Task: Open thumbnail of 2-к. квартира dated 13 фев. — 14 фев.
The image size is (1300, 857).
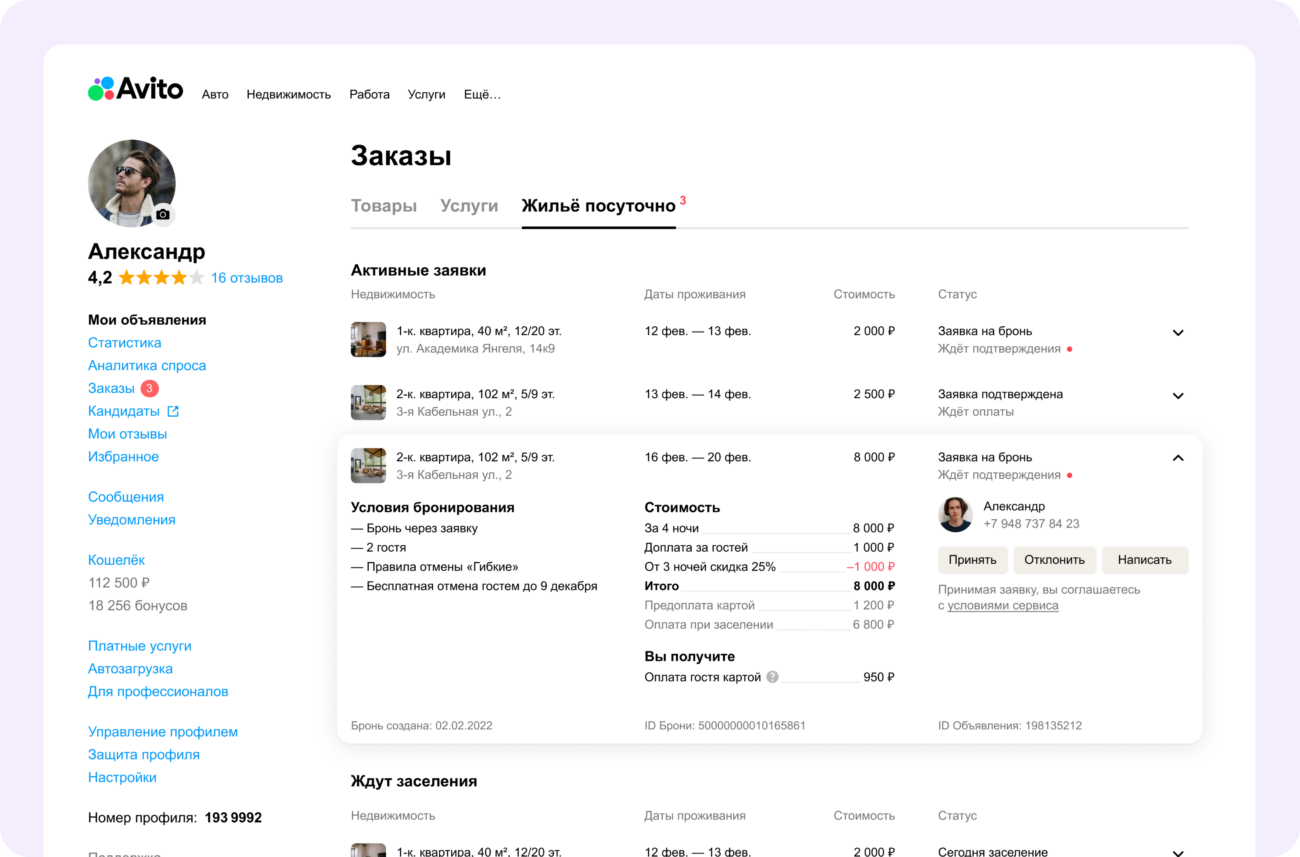Action: coord(368,402)
